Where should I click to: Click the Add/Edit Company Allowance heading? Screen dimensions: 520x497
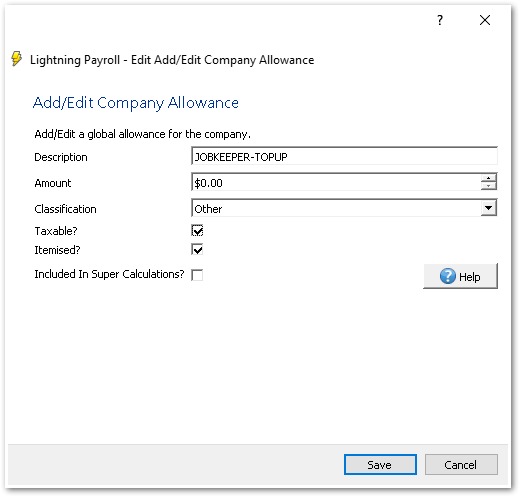tap(136, 103)
